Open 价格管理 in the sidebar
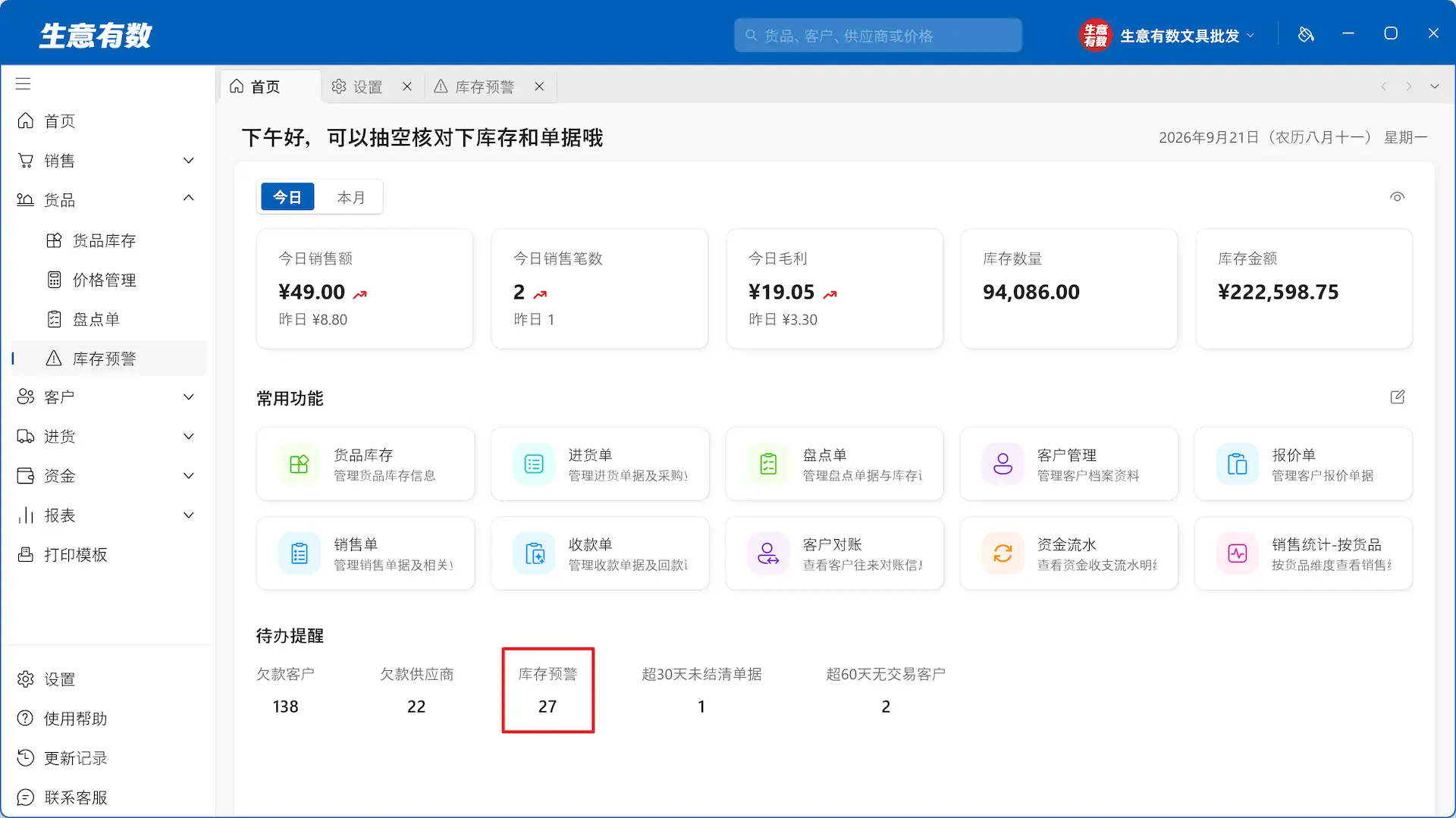Screen dimensions: 1456x818 (108, 280)
